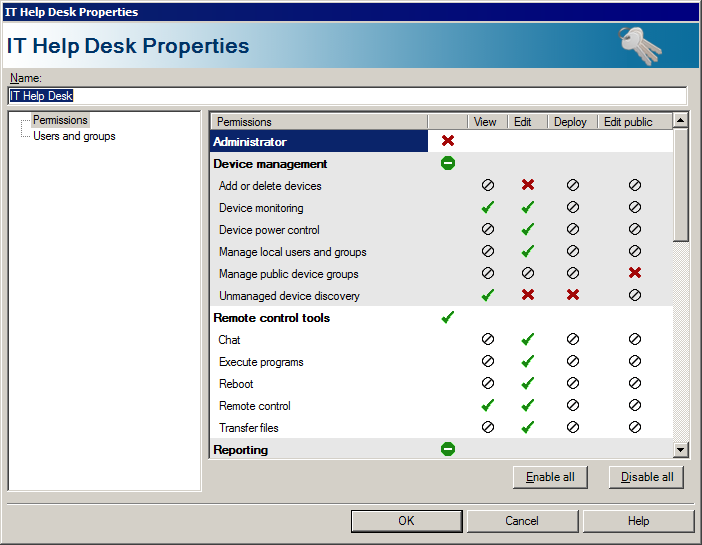Screen dimensions: 702x545
Task: Toggle View permission for Device monitoring
Action: 488,208
